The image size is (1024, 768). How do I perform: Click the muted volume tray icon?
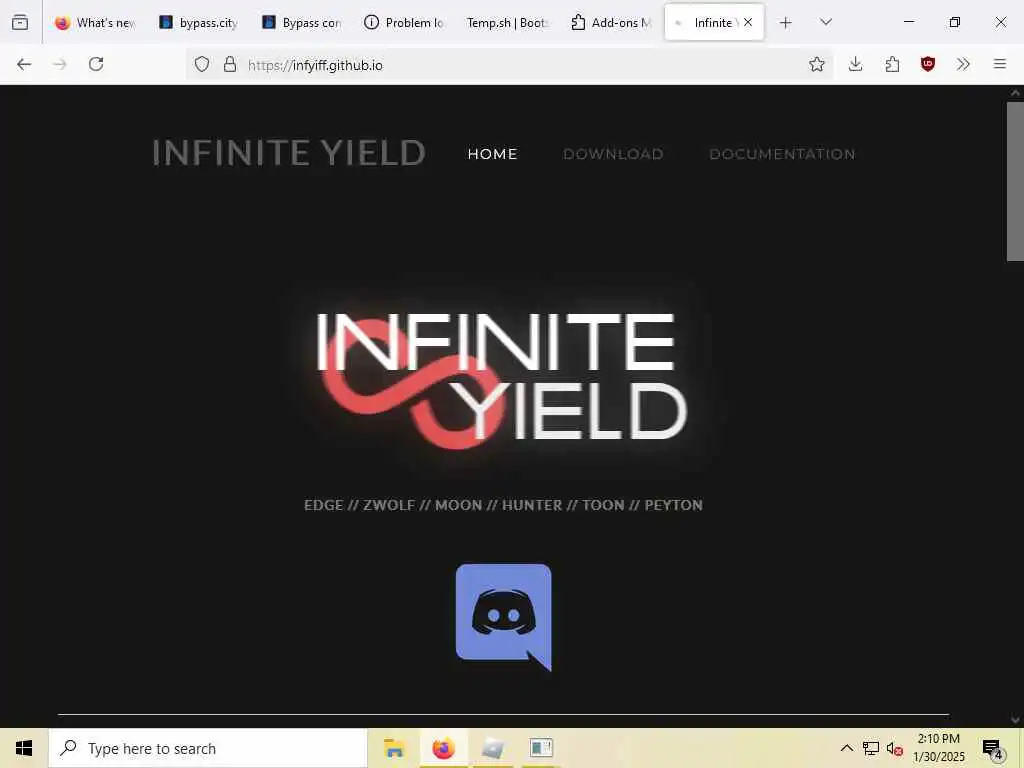pyautogui.click(x=895, y=749)
